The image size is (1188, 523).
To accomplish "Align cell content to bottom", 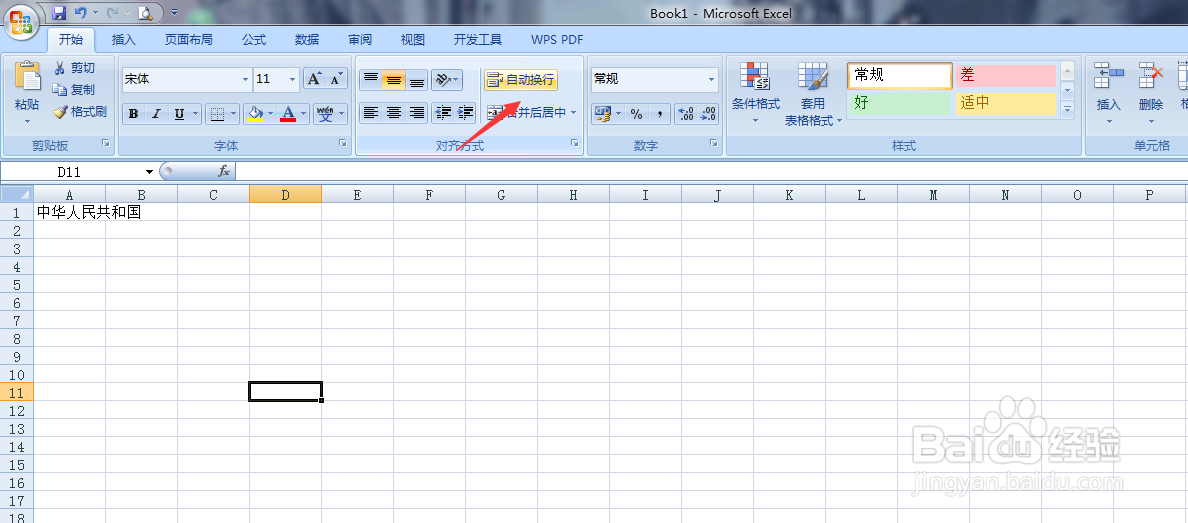I will (417, 80).
